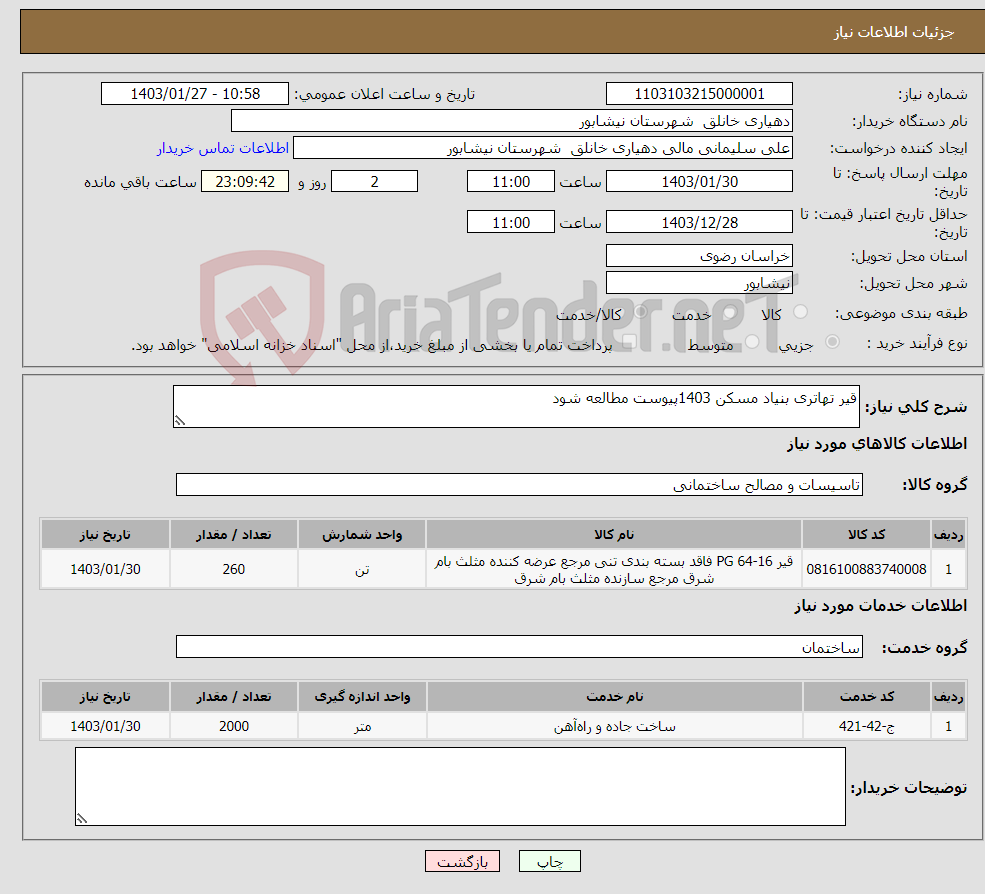The image size is (985, 894).
Task: Click the services table header نام خدمت
Action: 614,697
